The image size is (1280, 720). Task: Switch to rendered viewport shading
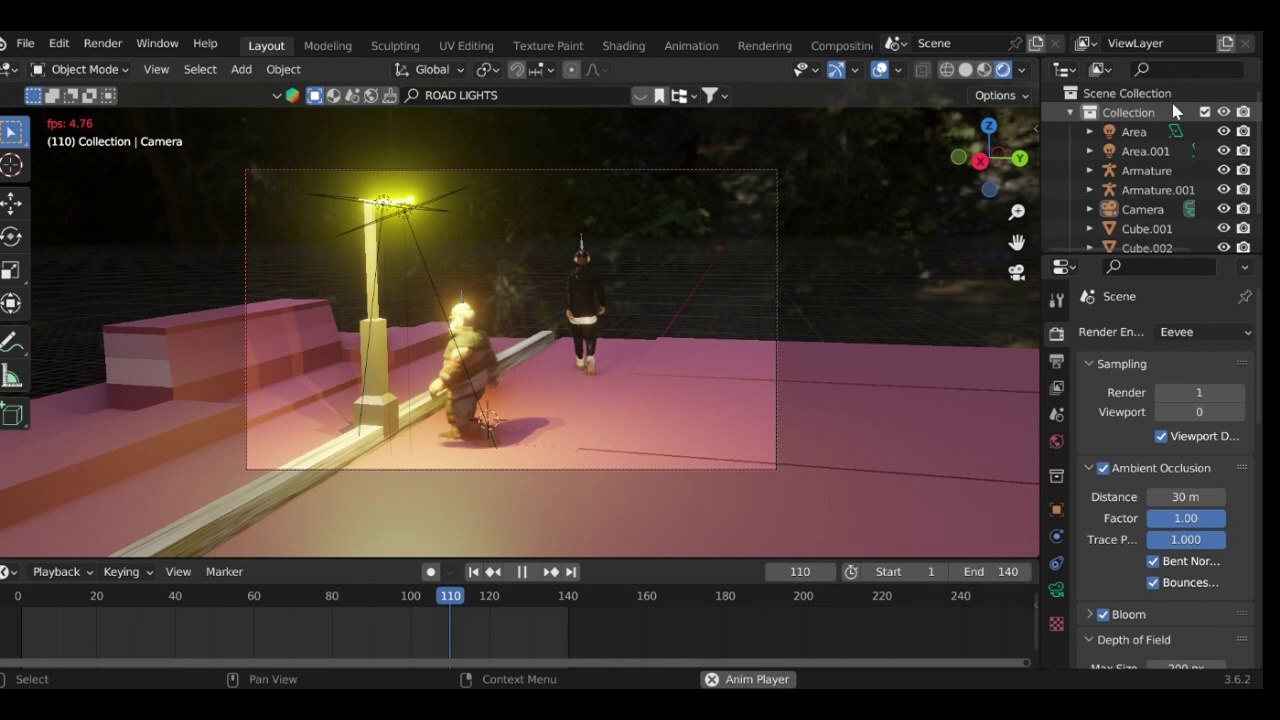pos(1003,70)
